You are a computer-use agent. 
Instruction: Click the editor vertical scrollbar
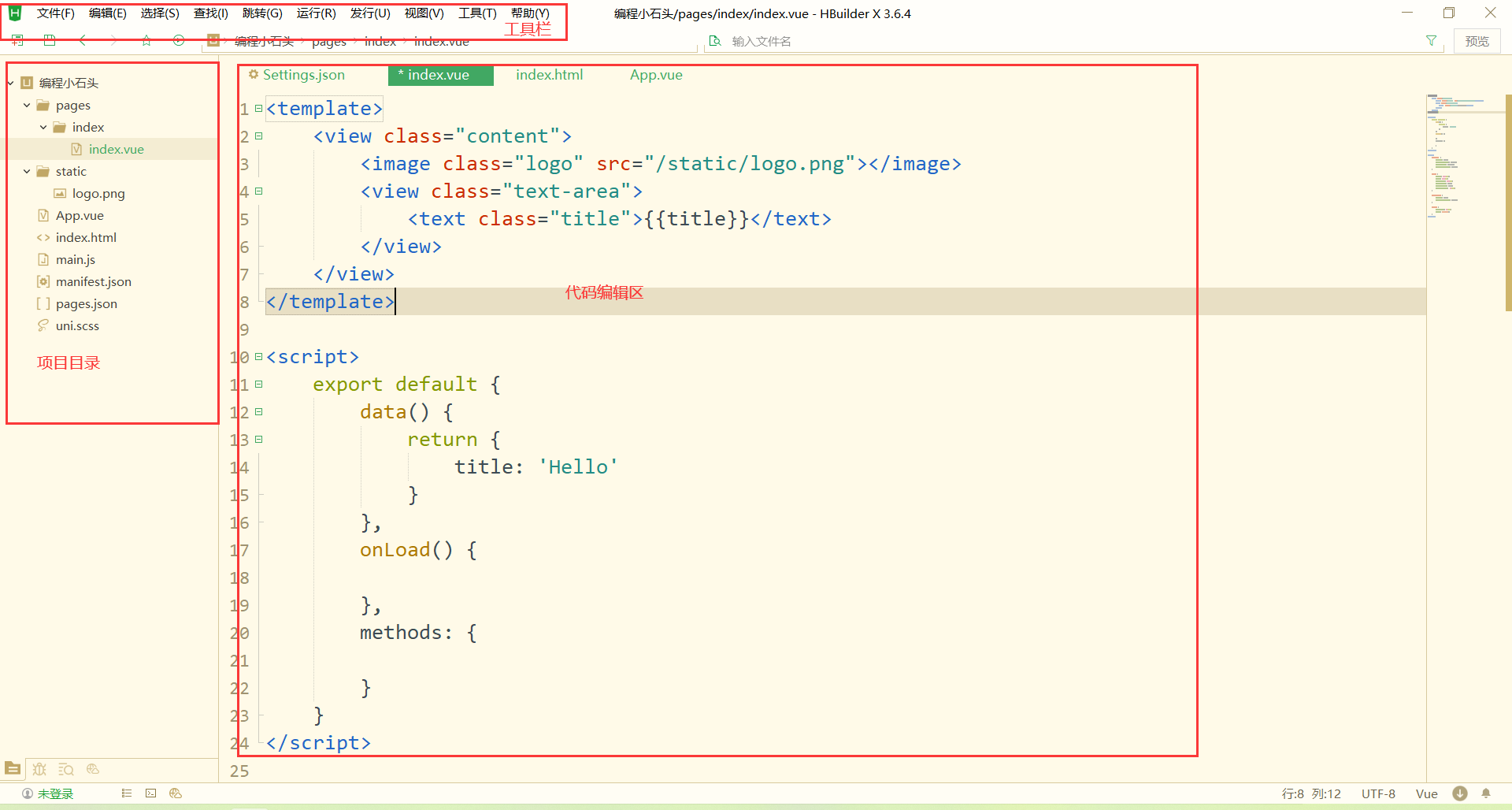(1508, 203)
